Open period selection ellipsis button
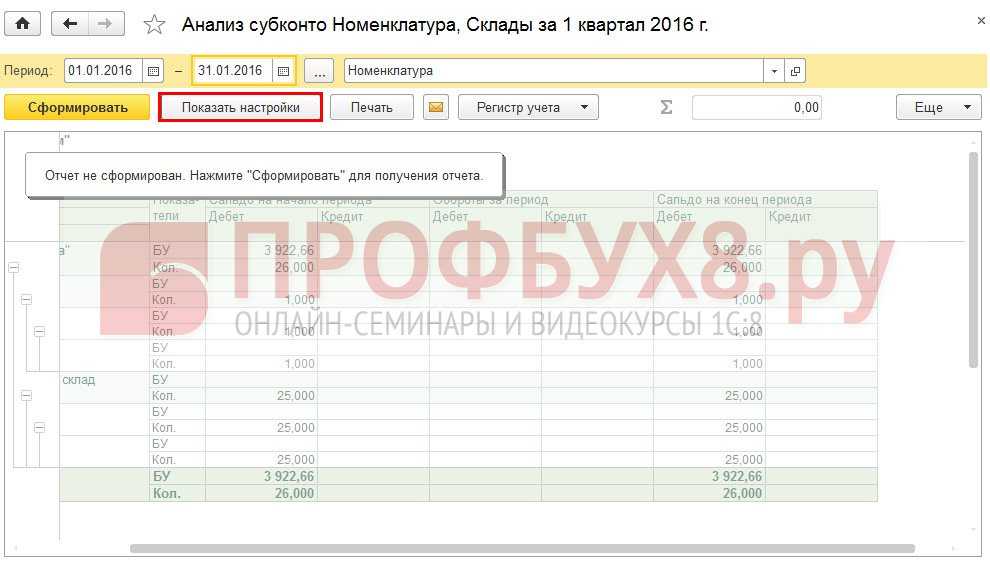This screenshot has width=990, height=561. pyautogui.click(x=319, y=71)
